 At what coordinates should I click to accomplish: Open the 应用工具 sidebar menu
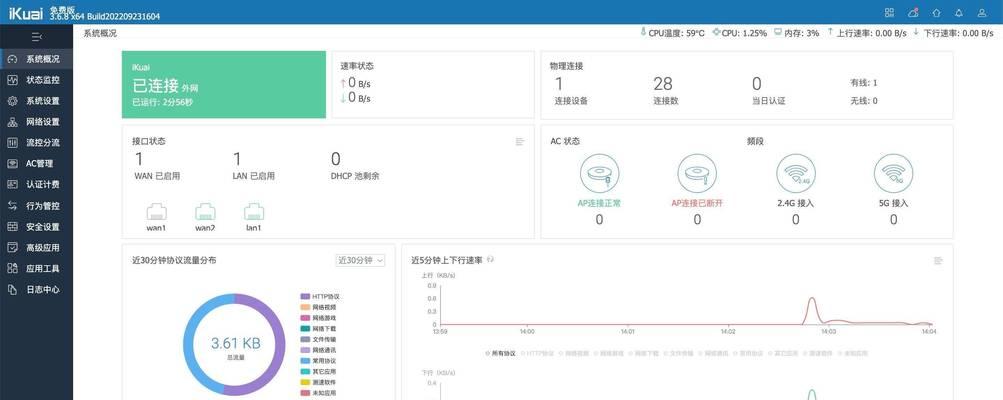36,268
